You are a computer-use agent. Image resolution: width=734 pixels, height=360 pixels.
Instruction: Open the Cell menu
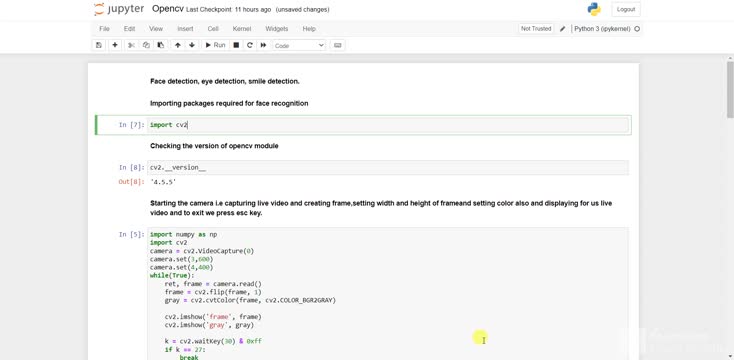pyautogui.click(x=213, y=29)
